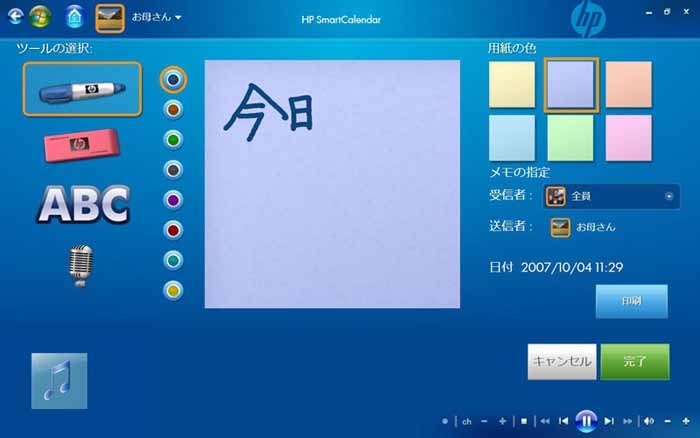Go to the home icon
The height and width of the screenshot is (438, 700).
click(x=75, y=17)
